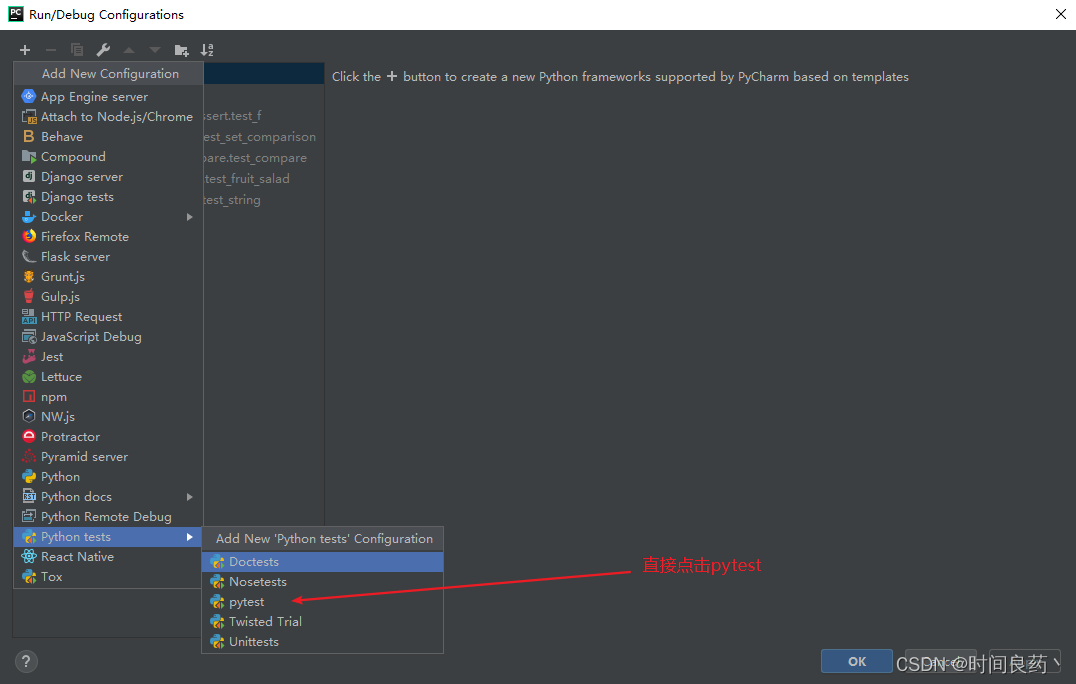Choose Unittests from the submenu
The image size is (1076, 684).
(x=323, y=641)
